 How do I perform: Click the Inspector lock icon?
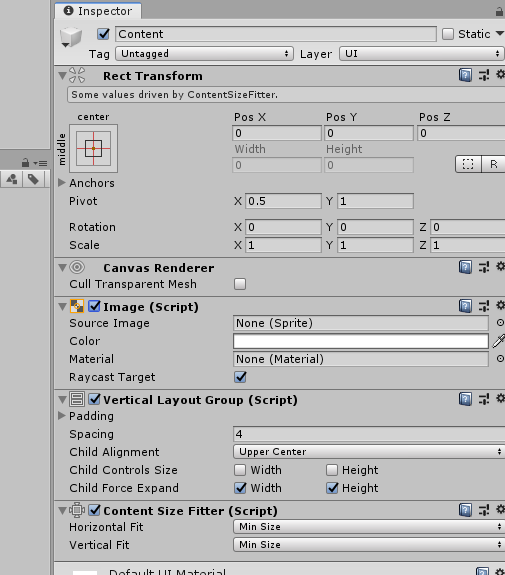(x=499, y=11)
